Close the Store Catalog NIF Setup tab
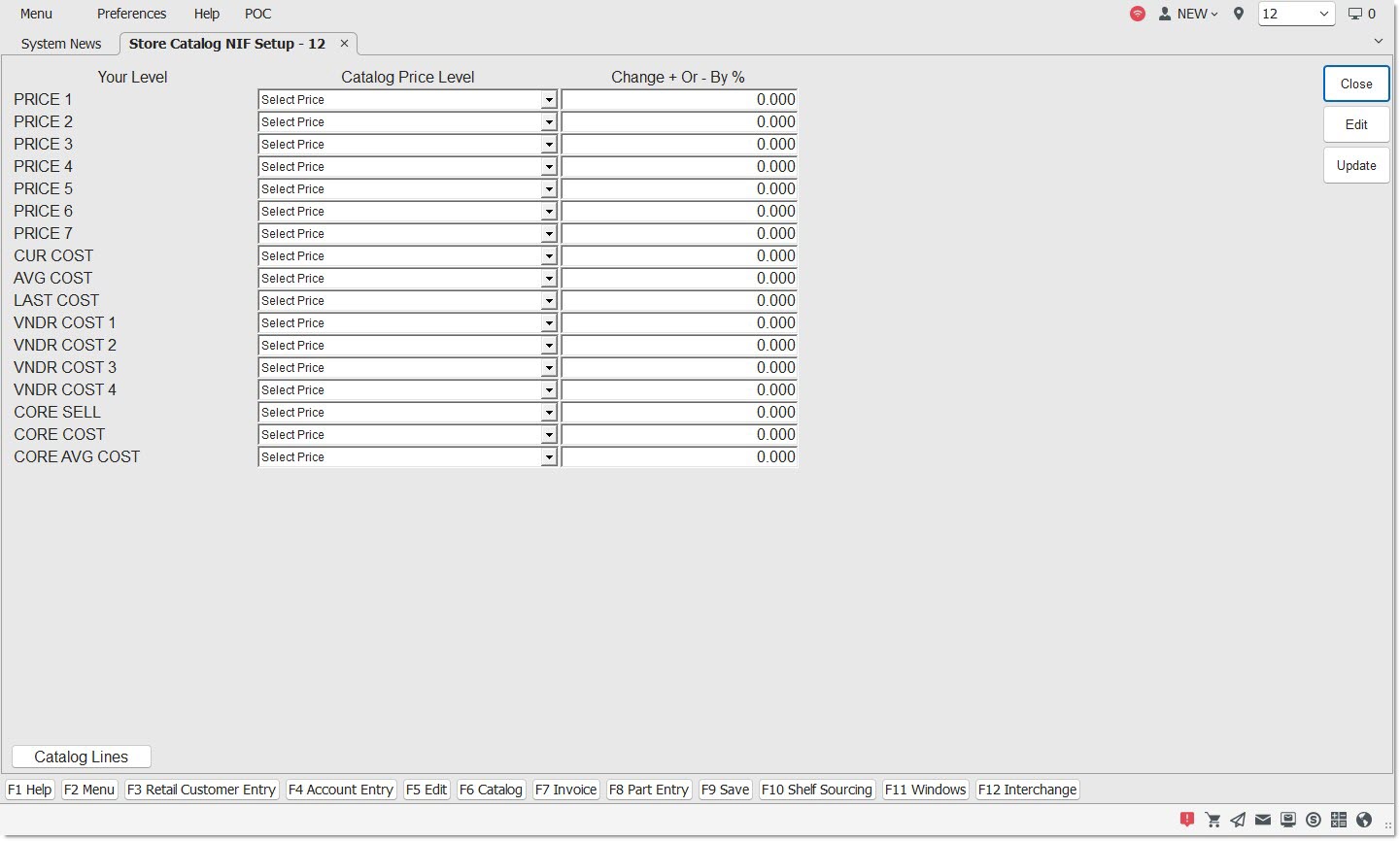This screenshot has height=841, width=1400. tap(344, 44)
